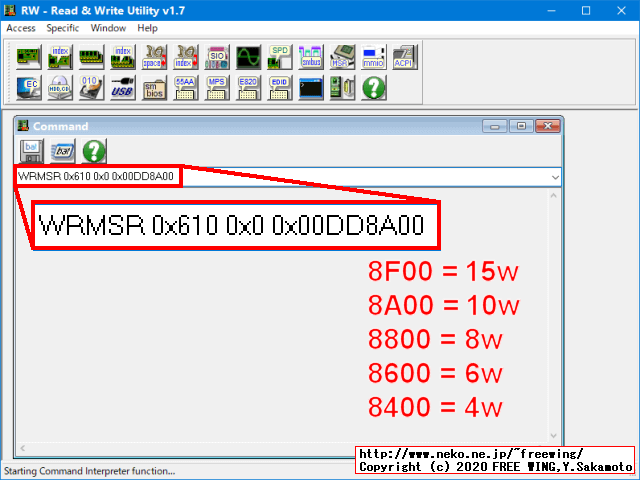
Task: Open the Window menu
Action: 108,28
